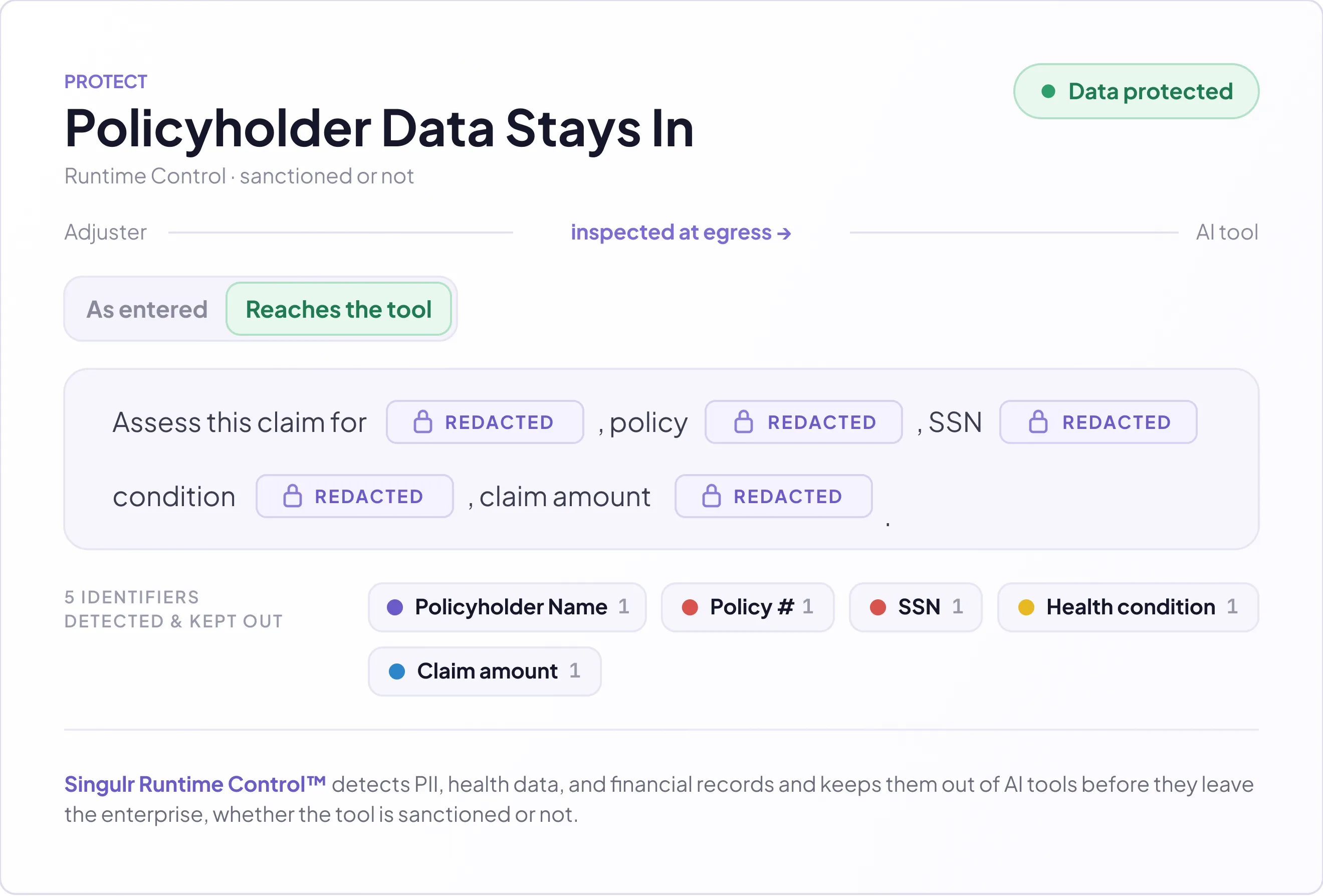The height and width of the screenshot is (896, 1323).
Task: Select the Policyholder Name identifier chip
Action: coord(507,607)
